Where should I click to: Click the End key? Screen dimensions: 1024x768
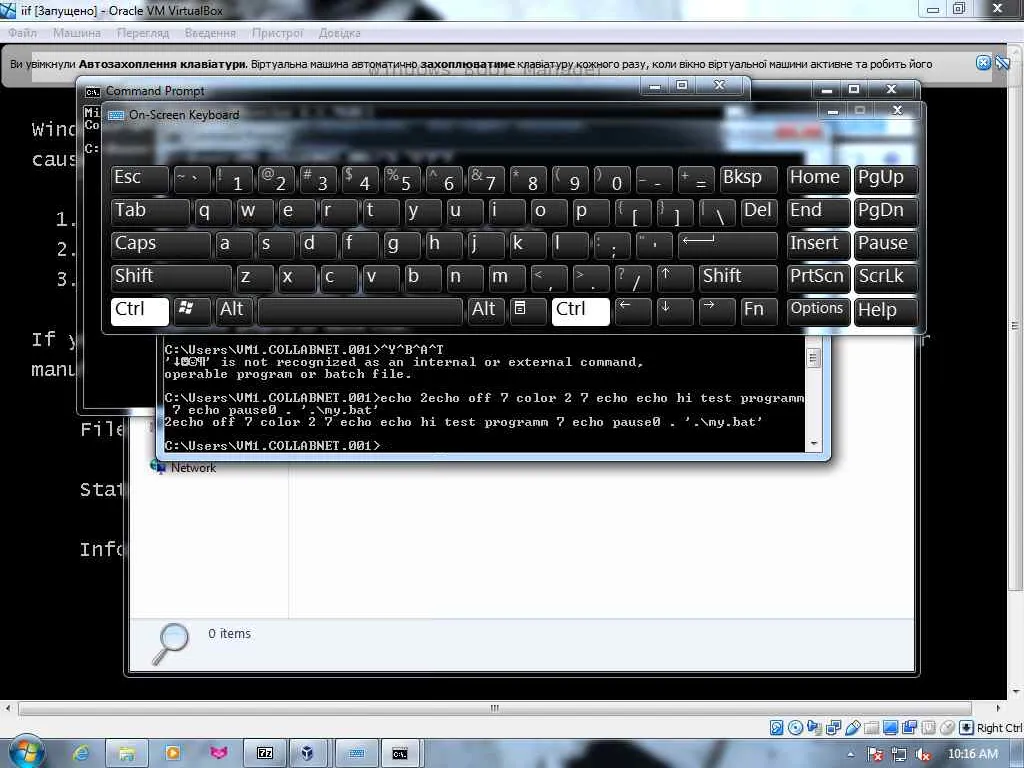pos(818,212)
